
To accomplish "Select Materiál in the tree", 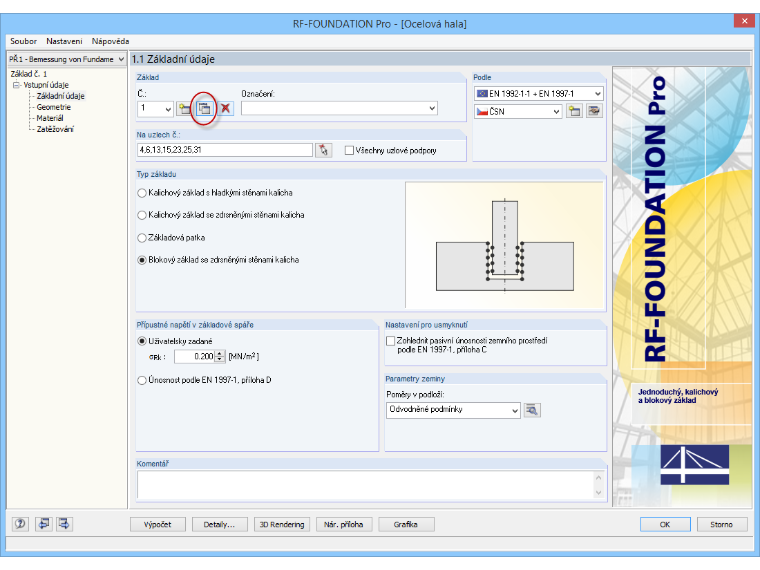I will pos(50,118).
